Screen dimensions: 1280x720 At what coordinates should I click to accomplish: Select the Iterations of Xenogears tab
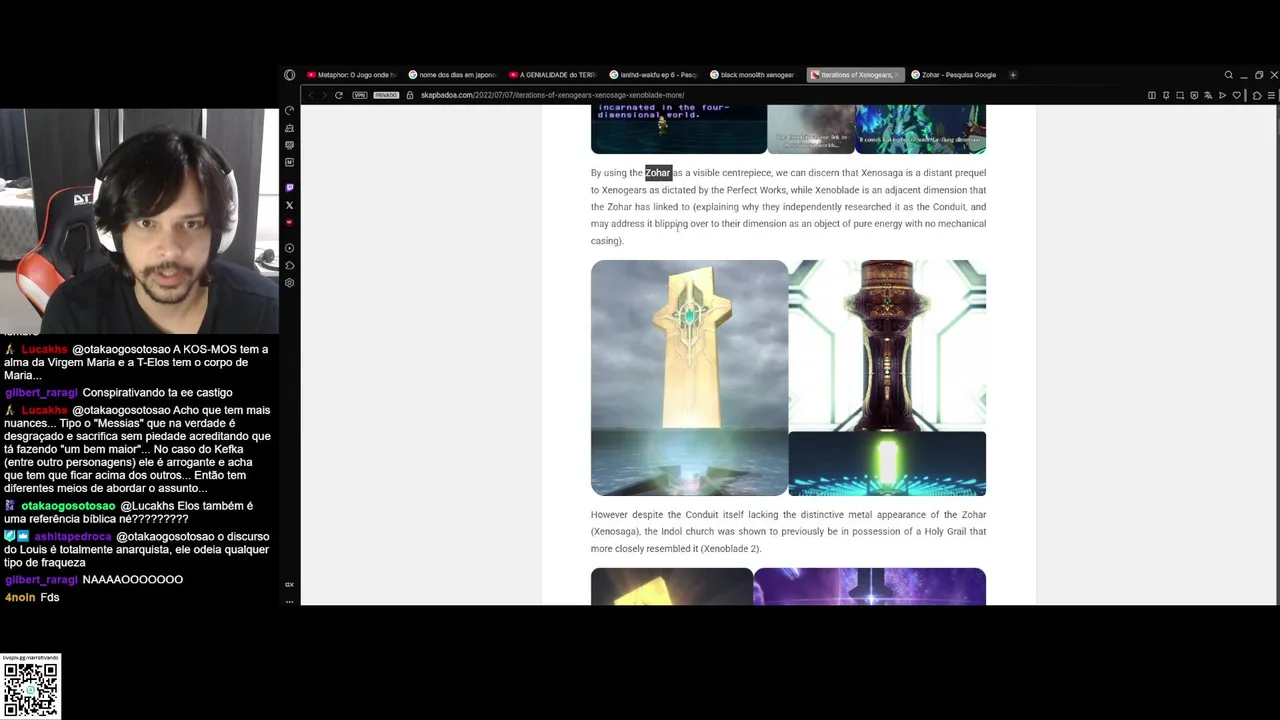[855, 75]
